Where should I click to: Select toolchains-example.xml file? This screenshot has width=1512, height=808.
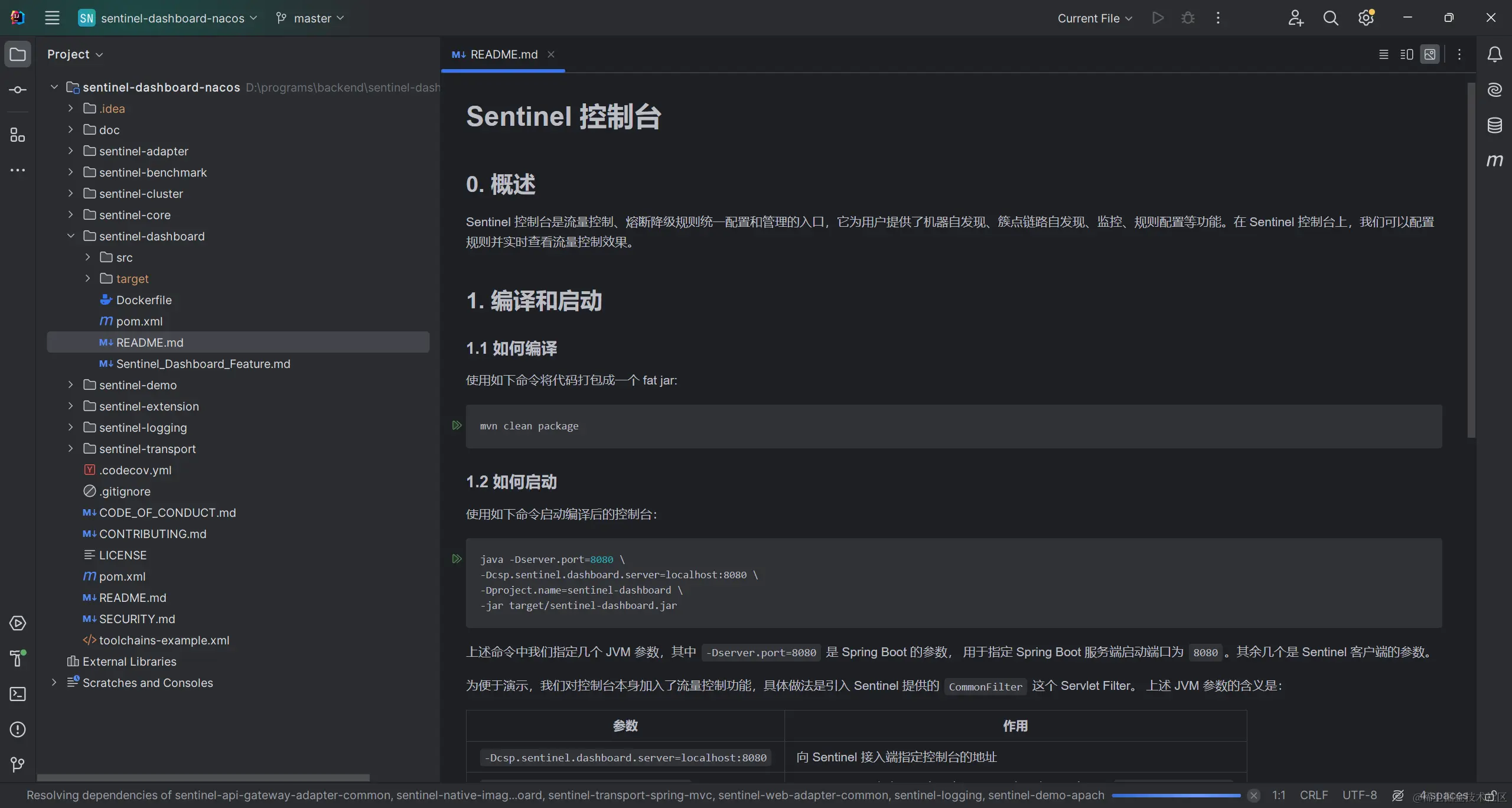tap(164, 640)
